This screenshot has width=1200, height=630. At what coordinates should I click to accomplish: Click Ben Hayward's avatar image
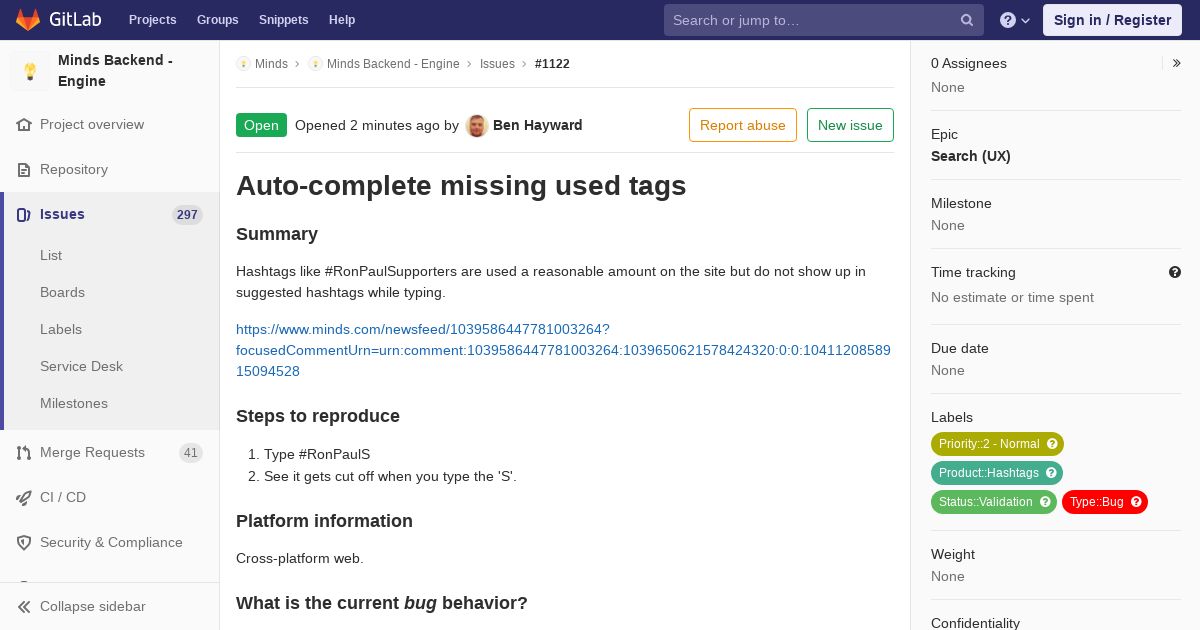(477, 126)
